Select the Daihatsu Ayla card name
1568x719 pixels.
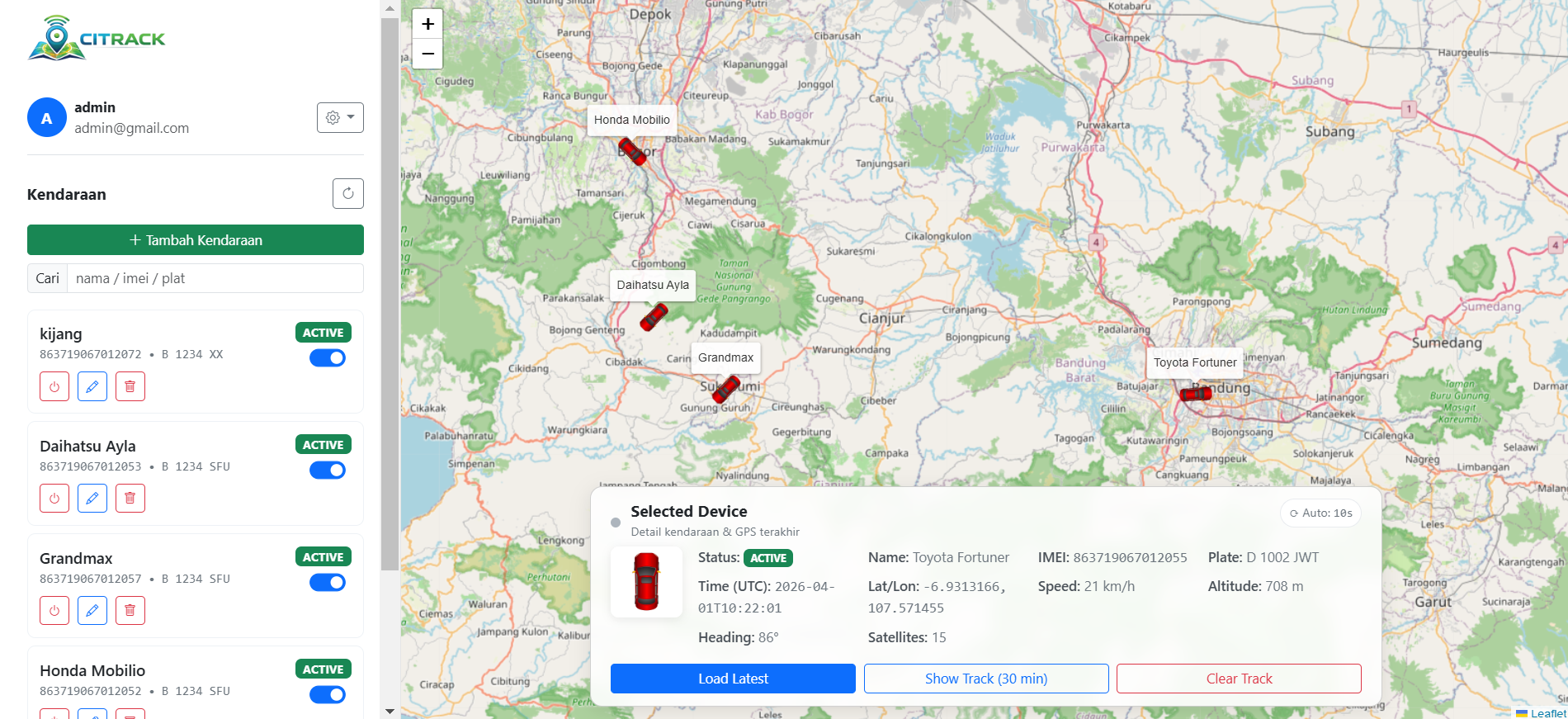click(x=87, y=446)
